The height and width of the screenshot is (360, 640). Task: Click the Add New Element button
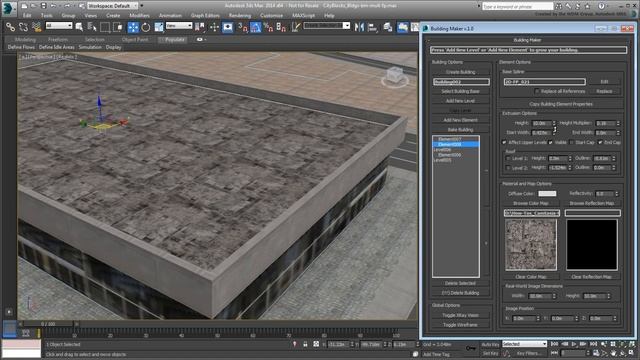pyautogui.click(x=460, y=120)
